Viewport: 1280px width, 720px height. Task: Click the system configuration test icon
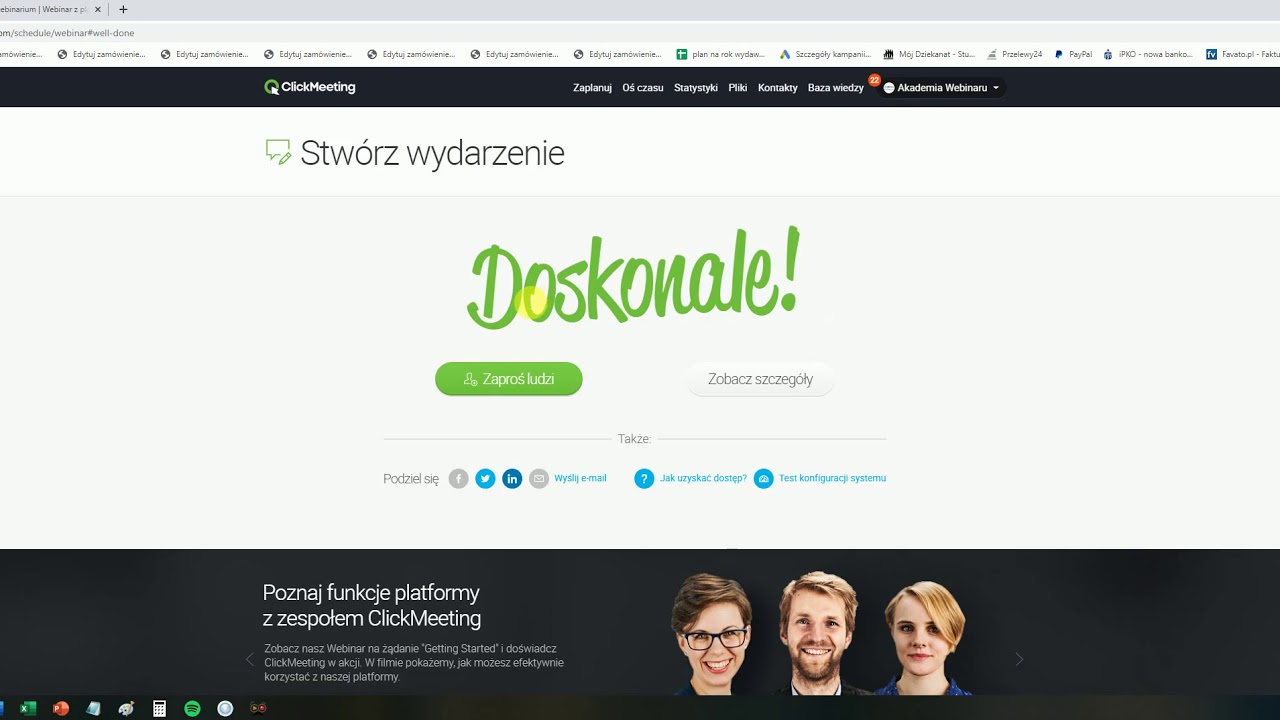click(x=764, y=479)
